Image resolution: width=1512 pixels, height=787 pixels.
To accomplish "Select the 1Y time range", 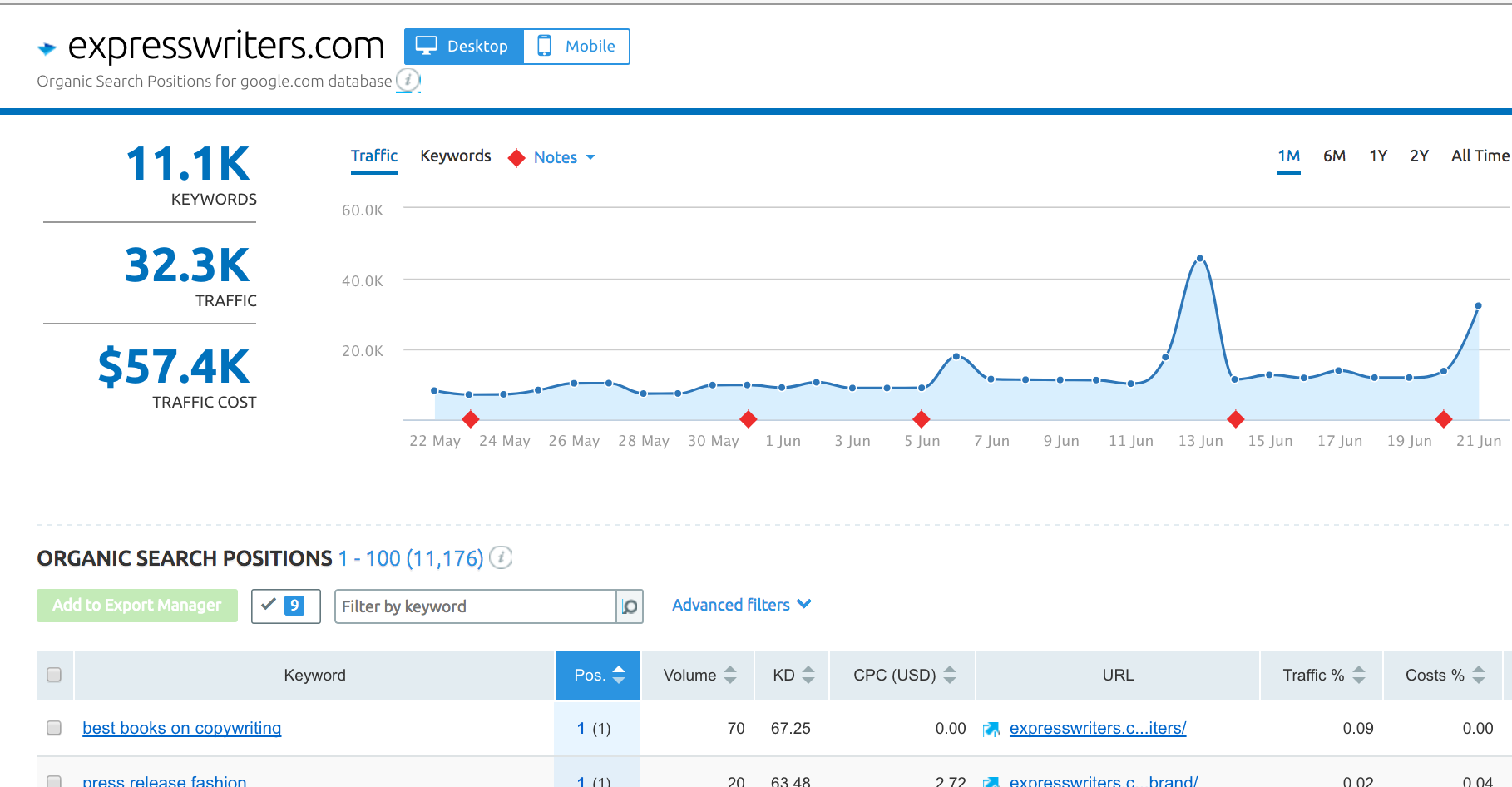I will pos(1378,156).
